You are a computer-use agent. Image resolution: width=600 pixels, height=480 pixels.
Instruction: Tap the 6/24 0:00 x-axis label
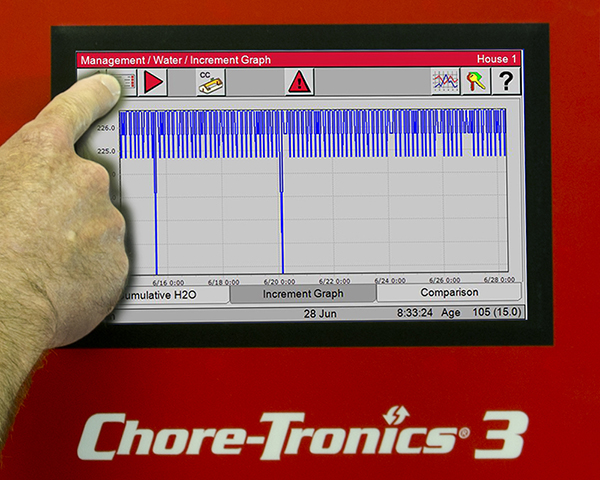coord(390,281)
